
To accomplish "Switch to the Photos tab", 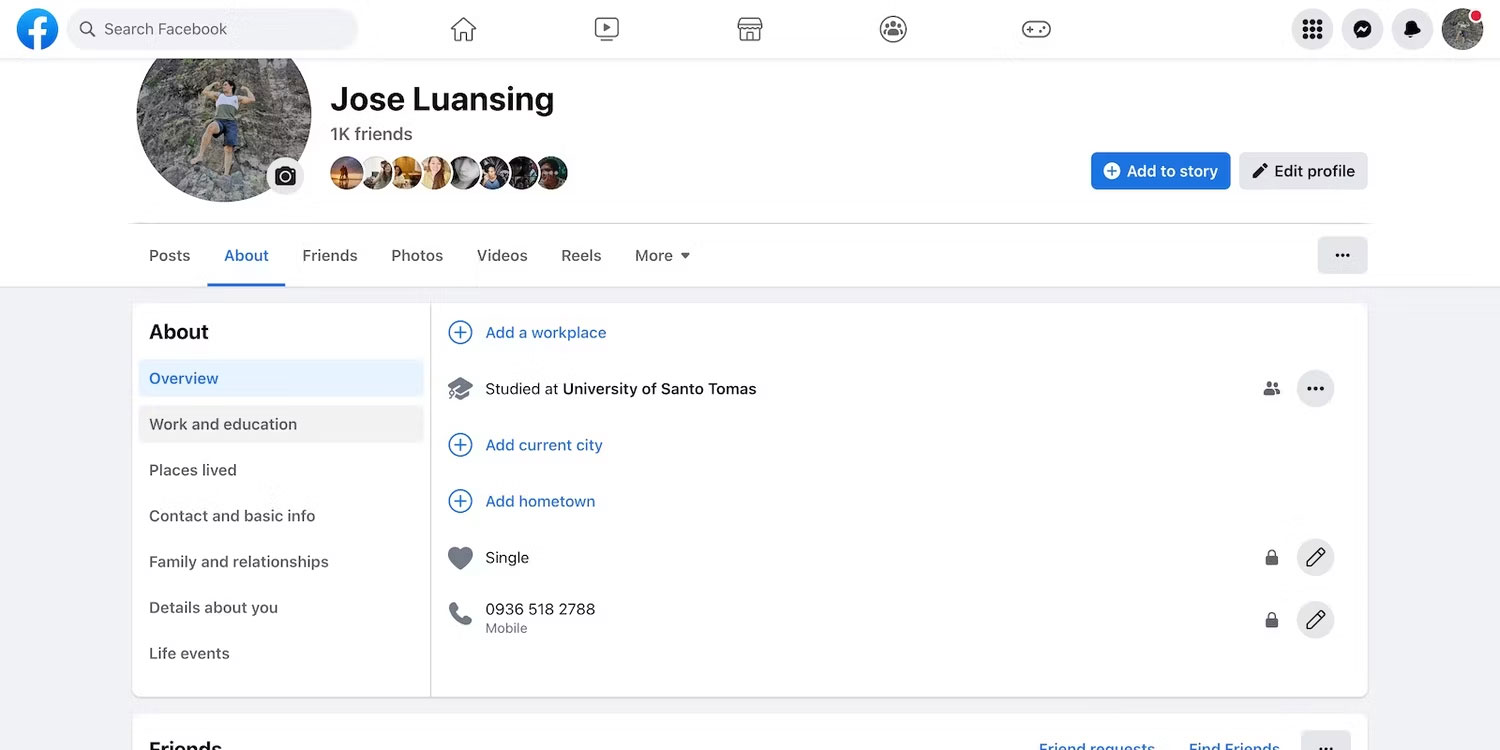I will click(x=417, y=256).
